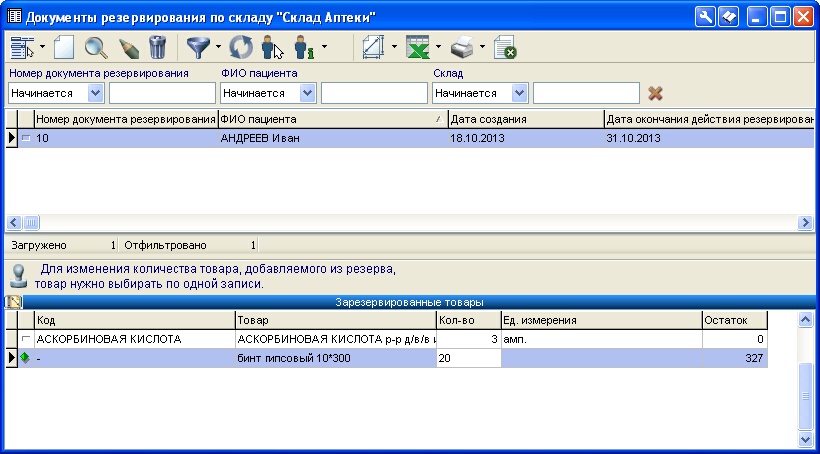Viewport: 820px width, 454px height.
Task: Click remainder cell 327
Action: tap(735, 358)
